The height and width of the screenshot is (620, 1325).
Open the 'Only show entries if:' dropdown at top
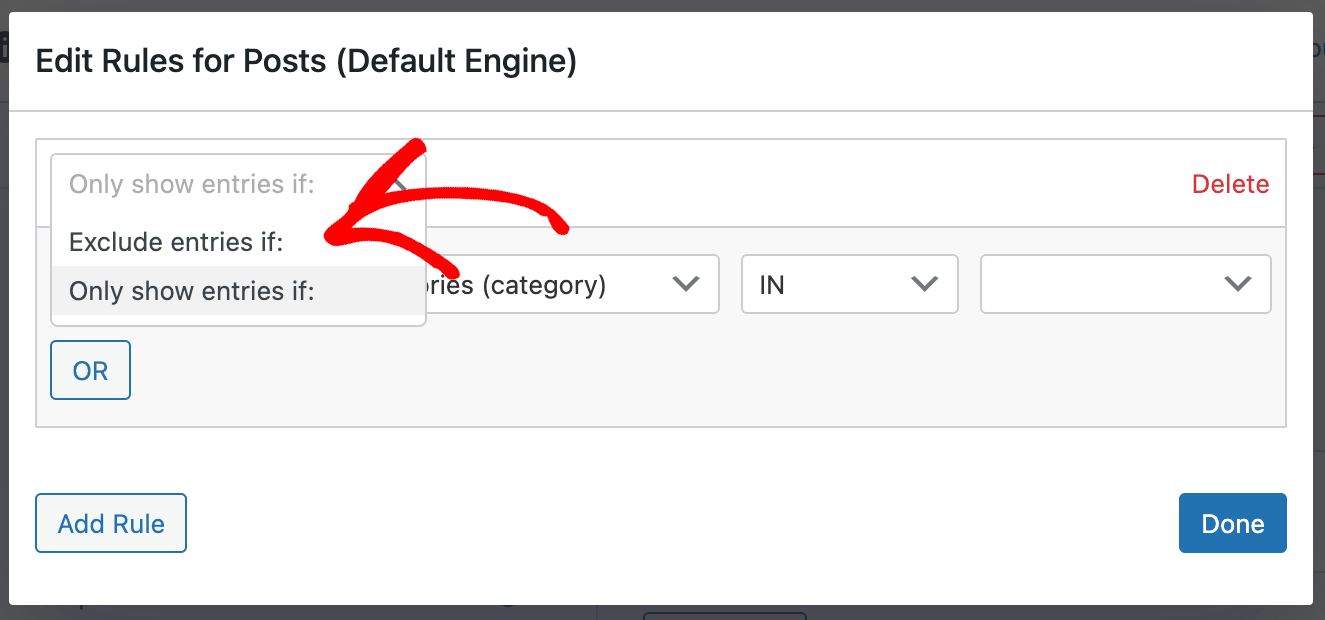[238, 184]
